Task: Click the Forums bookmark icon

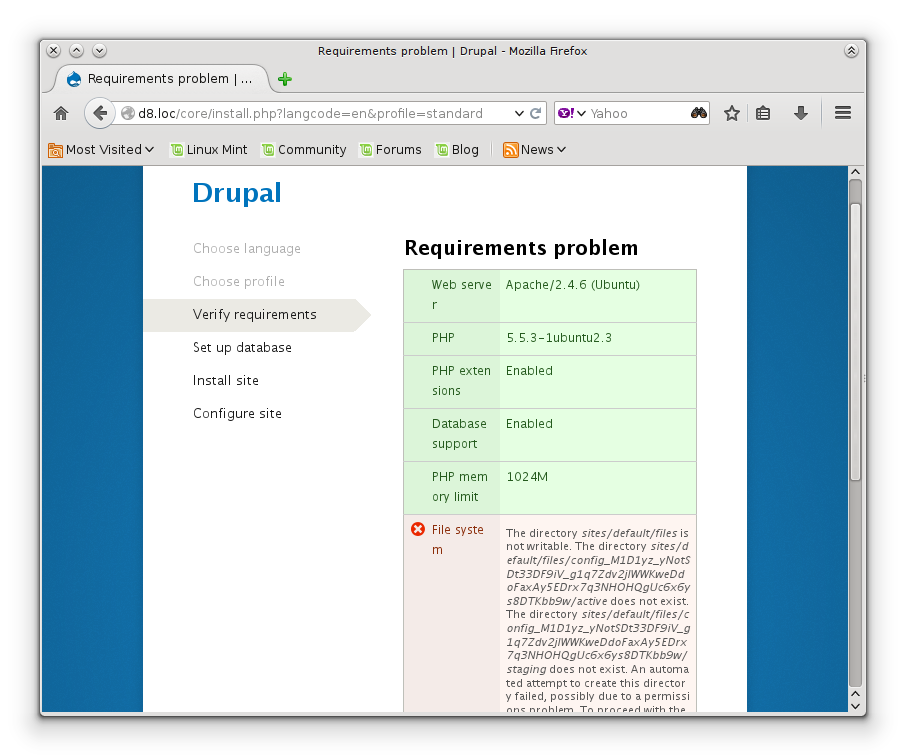Action: pos(366,150)
